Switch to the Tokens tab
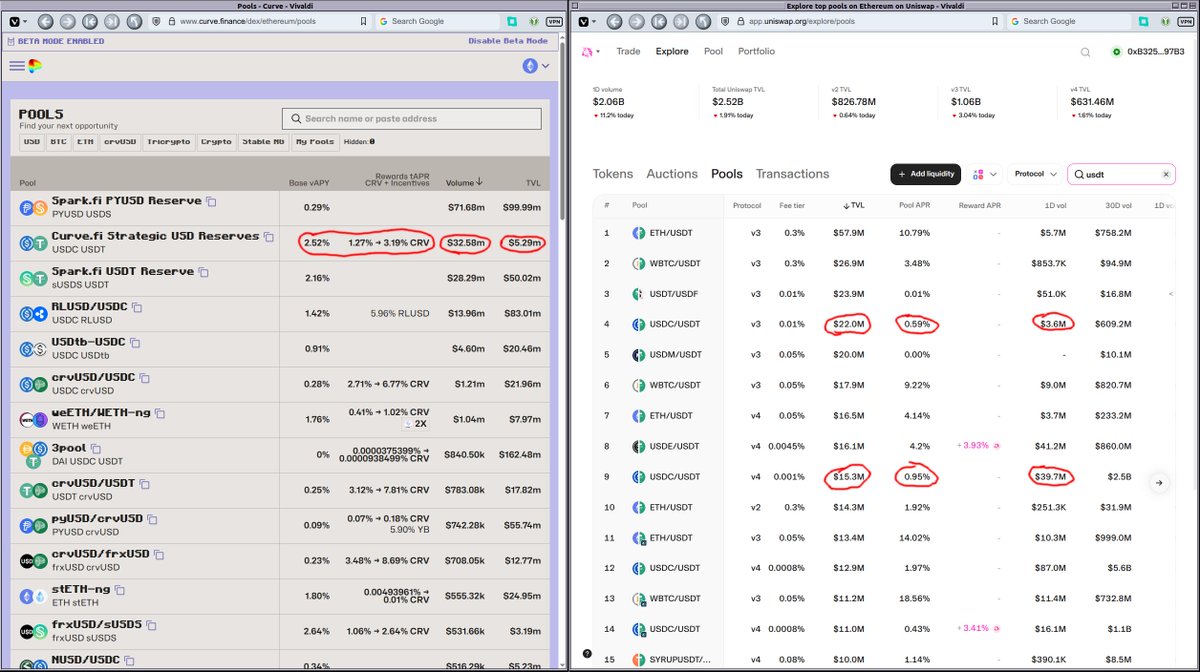 (613, 174)
